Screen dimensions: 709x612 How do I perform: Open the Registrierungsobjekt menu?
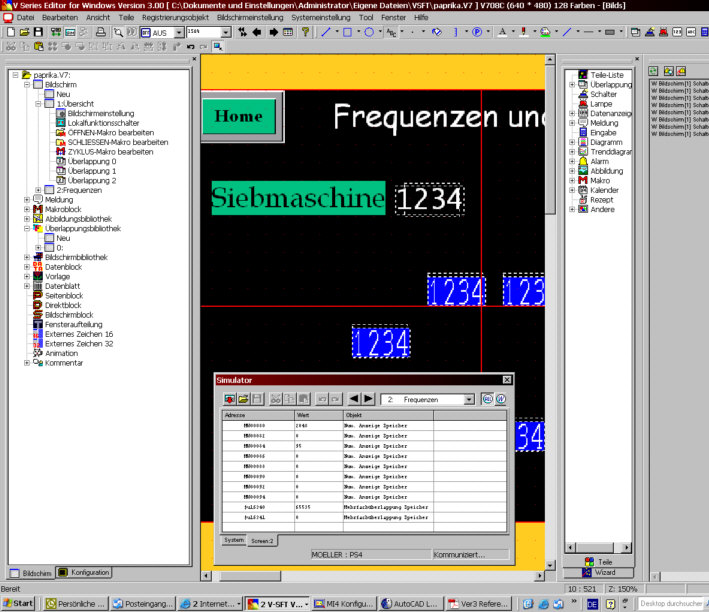175,18
